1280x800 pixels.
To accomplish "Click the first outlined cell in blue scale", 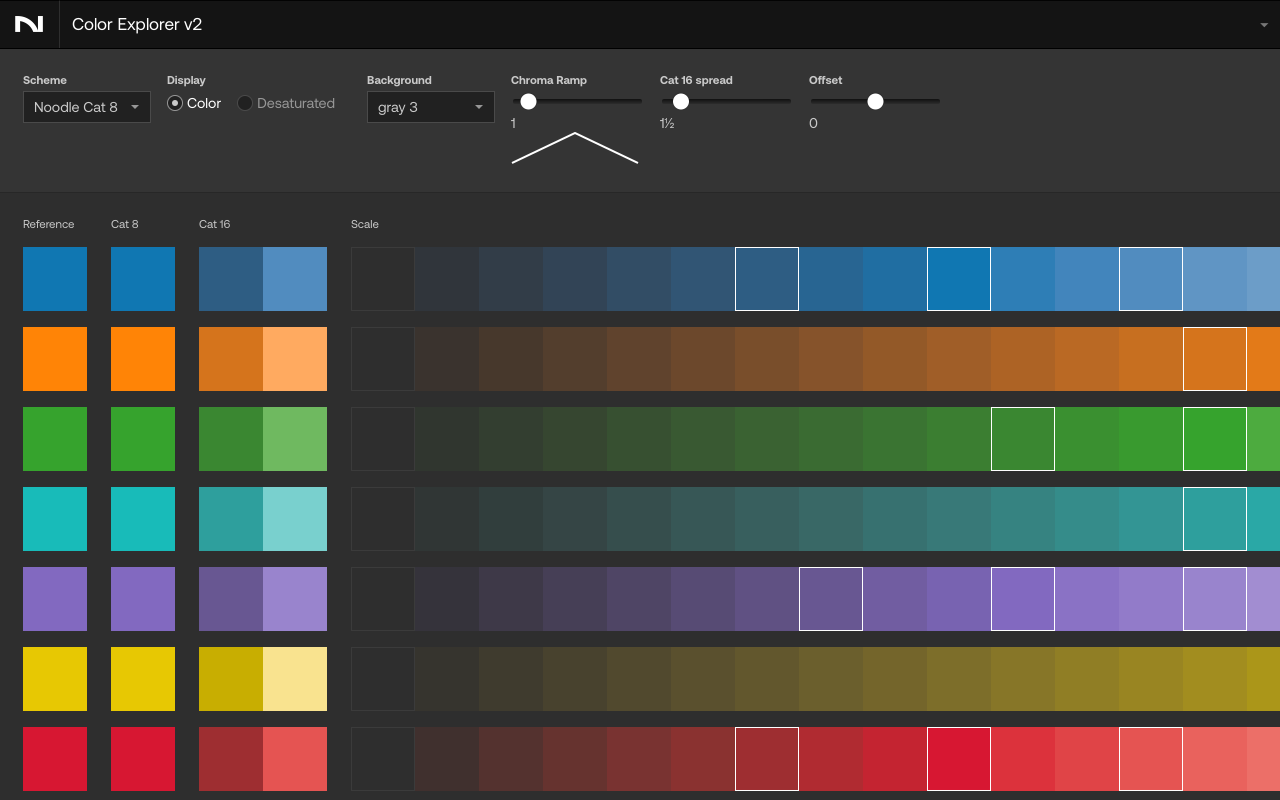I will pyautogui.click(x=767, y=279).
